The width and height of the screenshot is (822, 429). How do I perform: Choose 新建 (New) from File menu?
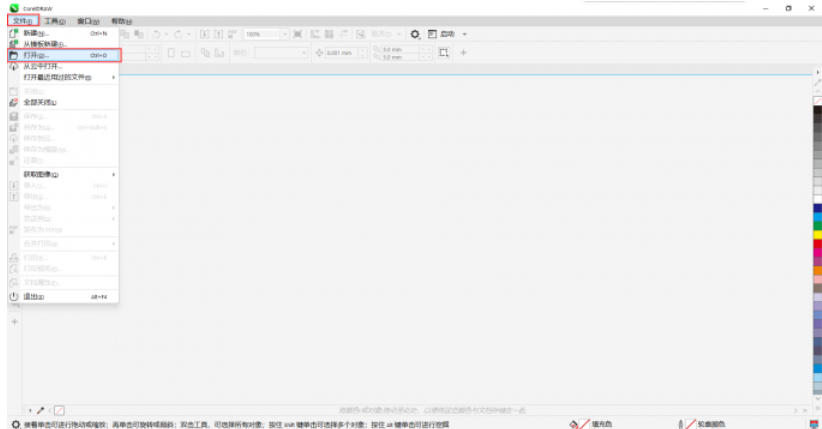[63, 33]
